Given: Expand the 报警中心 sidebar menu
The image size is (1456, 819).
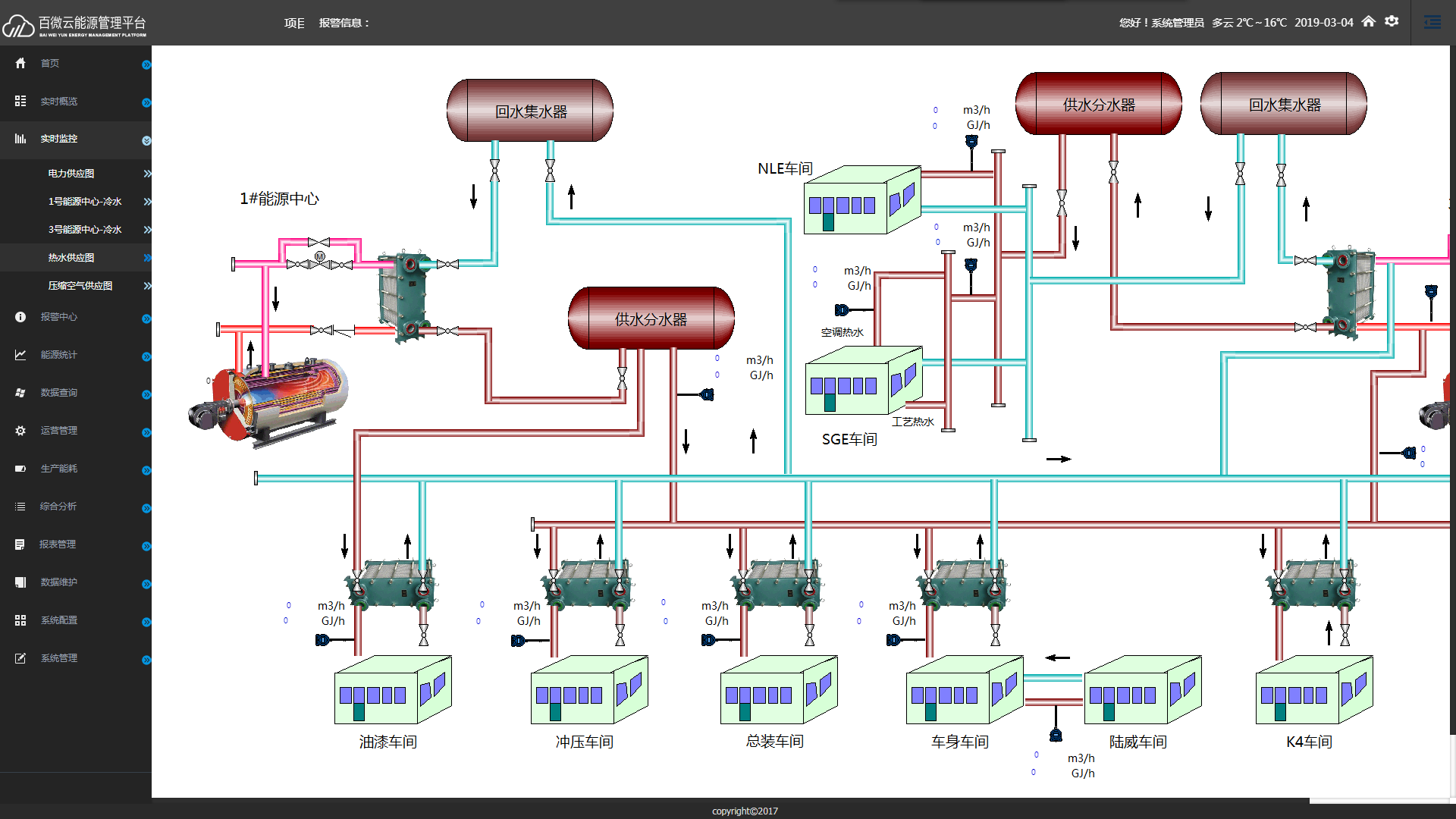Looking at the screenshot, I should [x=59, y=317].
